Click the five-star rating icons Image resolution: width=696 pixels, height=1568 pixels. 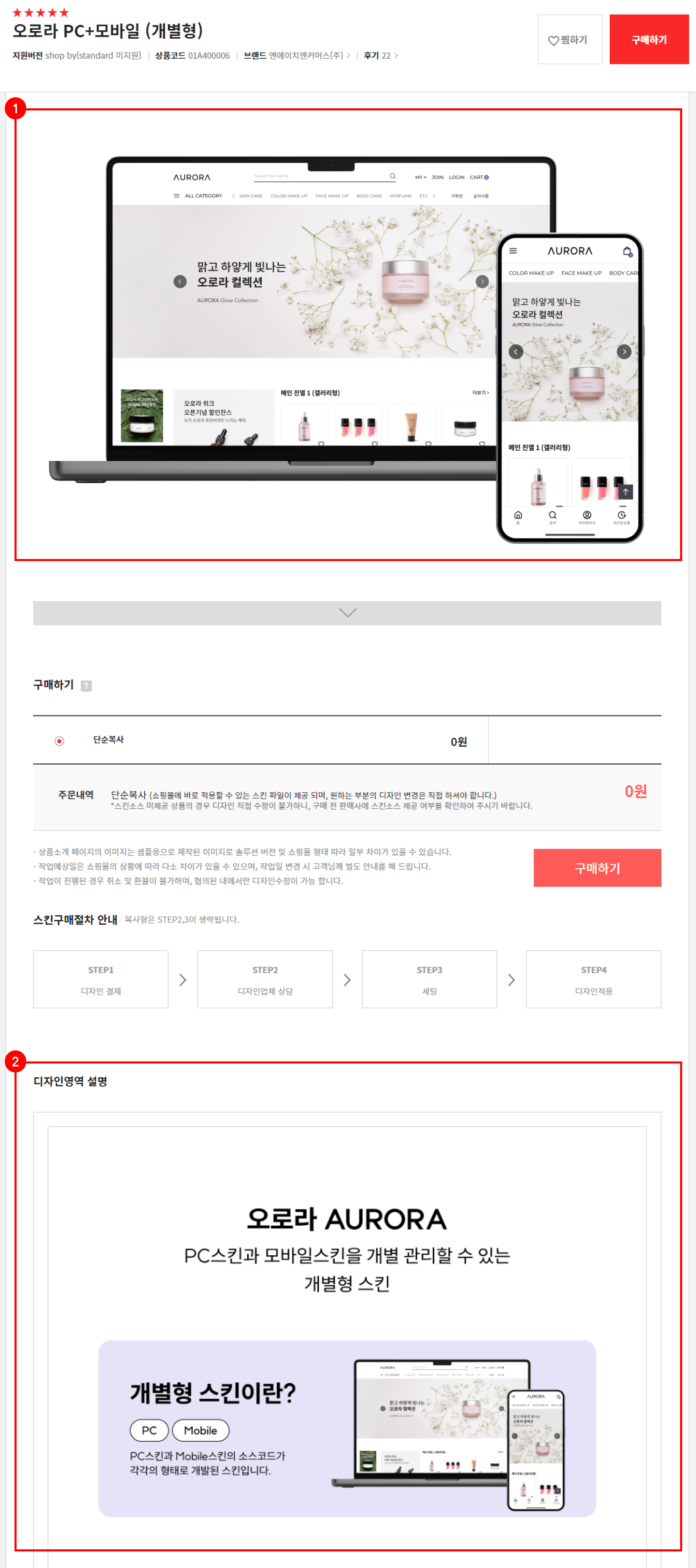41,12
